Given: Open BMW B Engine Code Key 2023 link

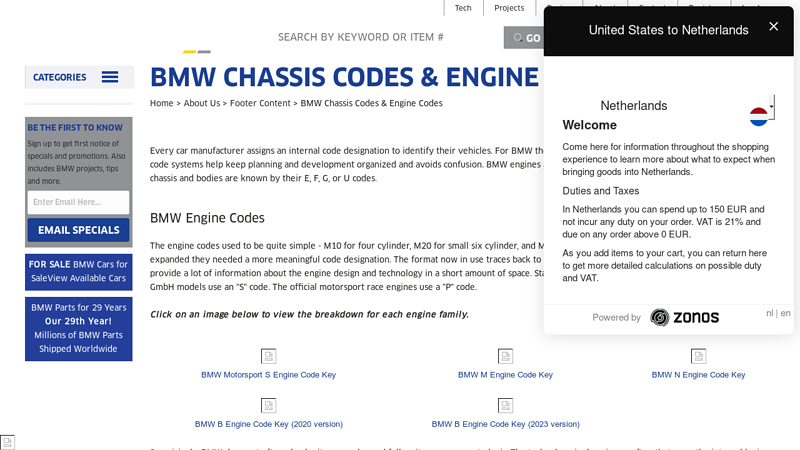Looking at the screenshot, I should [506, 424].
